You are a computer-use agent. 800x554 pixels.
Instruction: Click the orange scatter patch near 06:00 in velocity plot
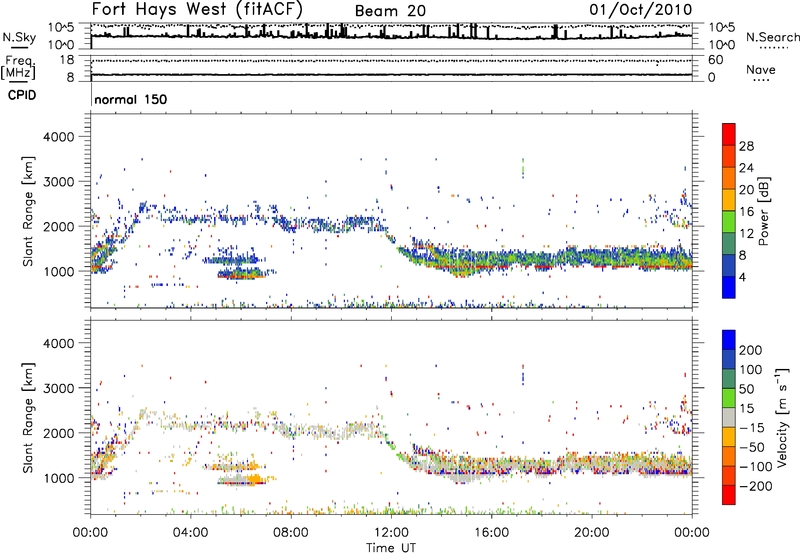254,480
